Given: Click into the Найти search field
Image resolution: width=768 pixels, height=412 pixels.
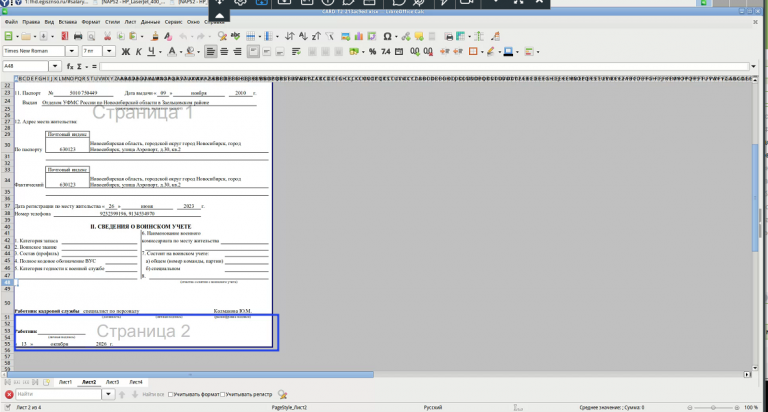Looking at the screenshot, I should pyautogui.click(x=58, y=394).
